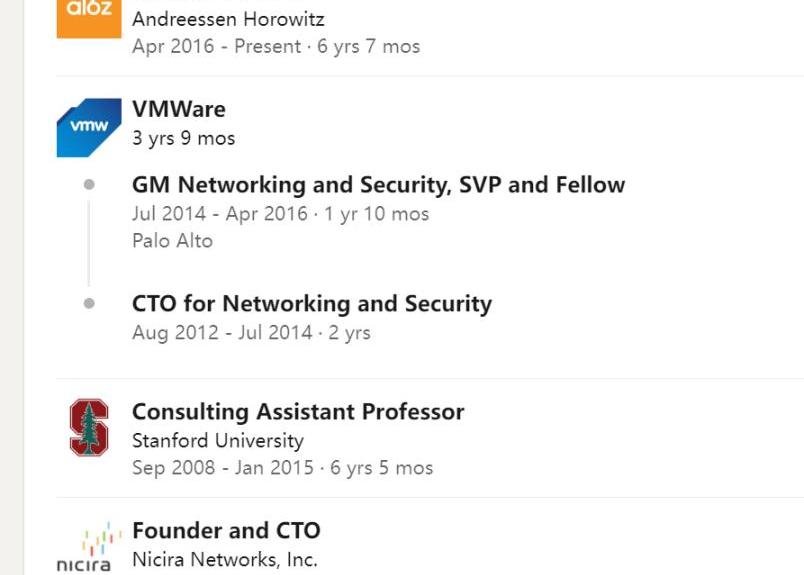Image resolution: width=804 pixels, height=575 pixels.
Task: Click the Founder and CTO title
Action: (226, 530)
